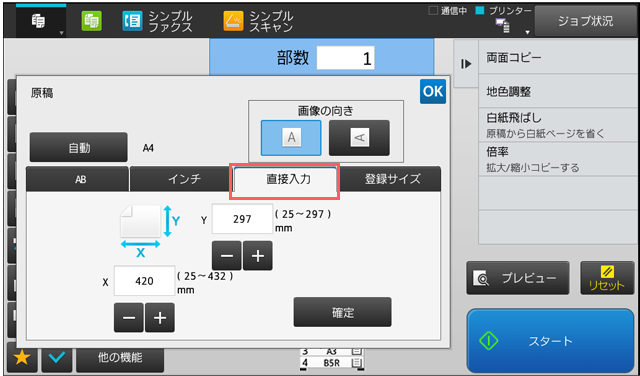The image size is (640, 376).
Task: Select the green simple copy icon
Action: tap(91, 21)
